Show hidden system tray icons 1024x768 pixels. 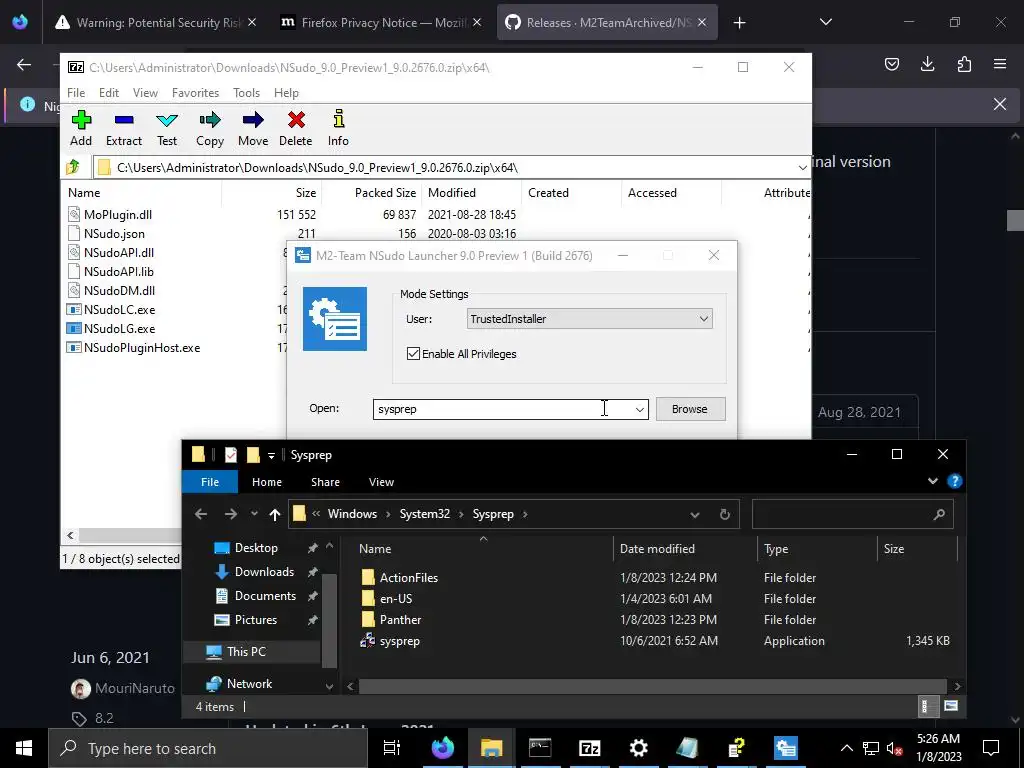(x=846, y=748)
